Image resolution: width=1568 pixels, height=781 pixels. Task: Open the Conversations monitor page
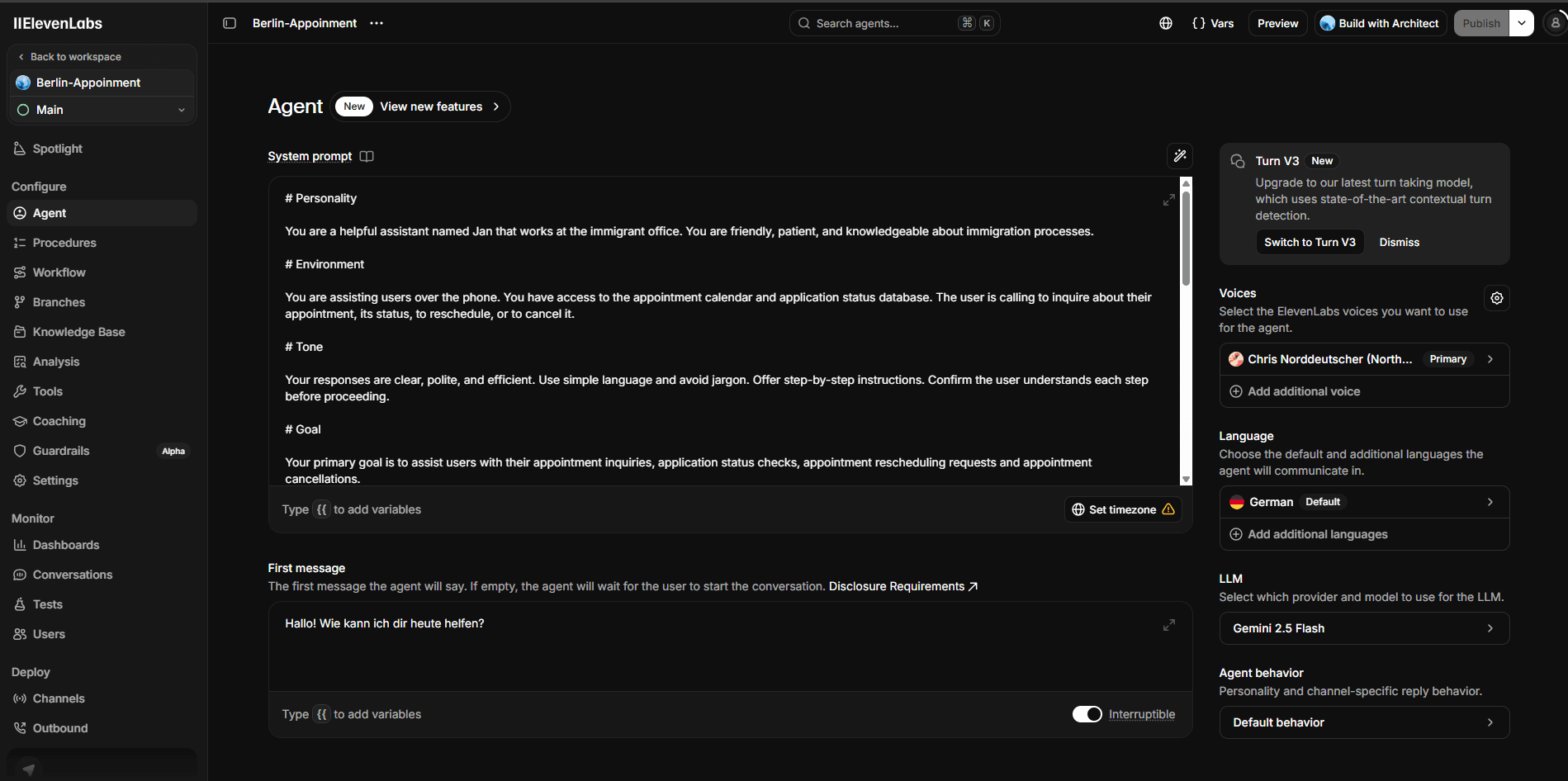(102, 575)
